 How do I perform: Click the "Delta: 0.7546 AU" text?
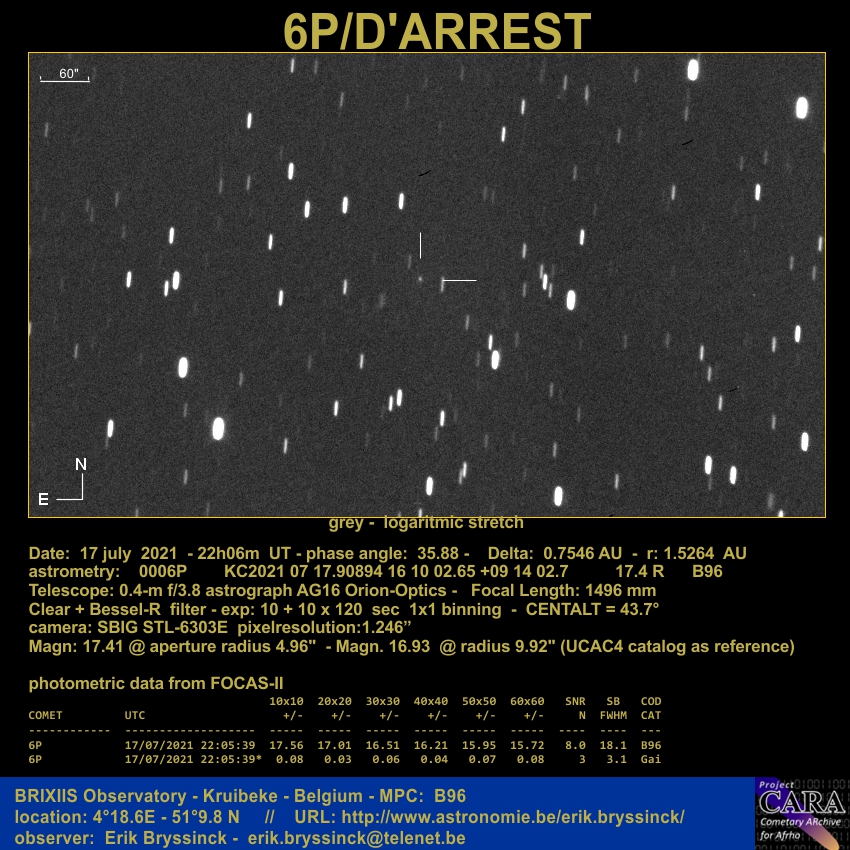[x=555, y=553]
